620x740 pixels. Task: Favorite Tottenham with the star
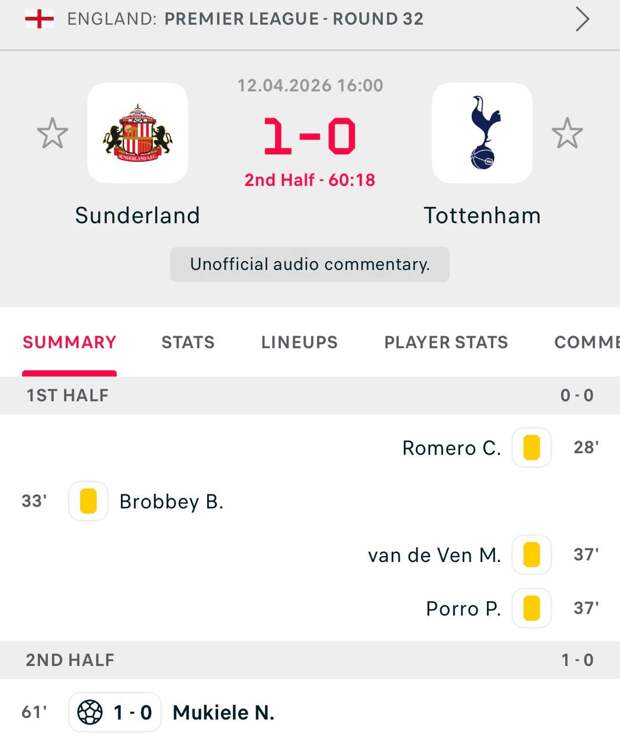[x=567, y=133]
